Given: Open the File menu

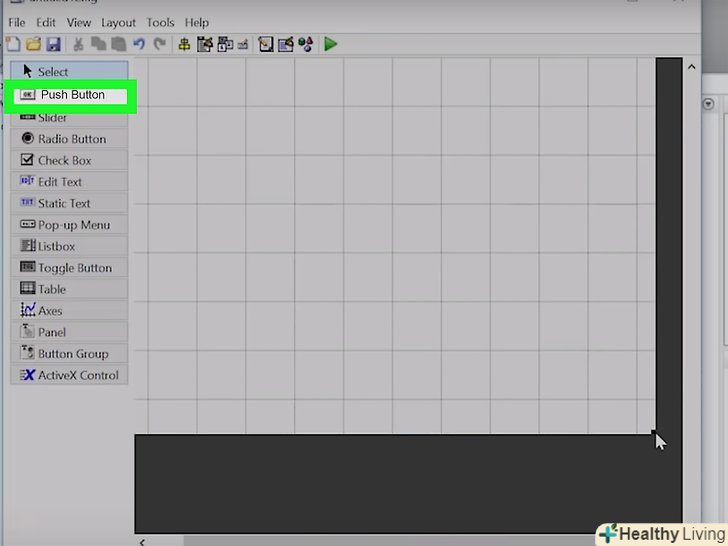Looking at the screenshot, I should 17,22.
